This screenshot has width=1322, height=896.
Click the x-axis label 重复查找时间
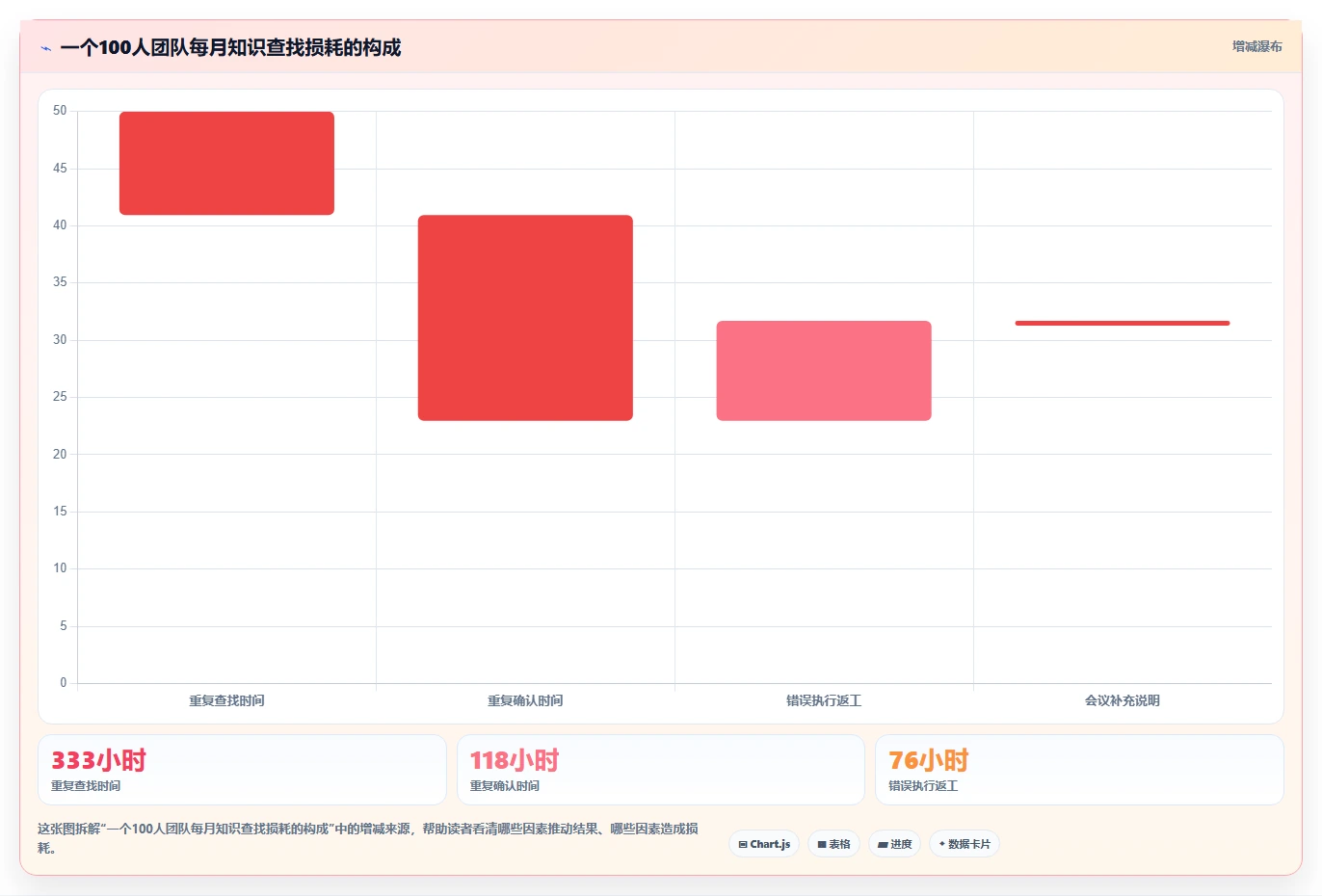click(226, 700)
